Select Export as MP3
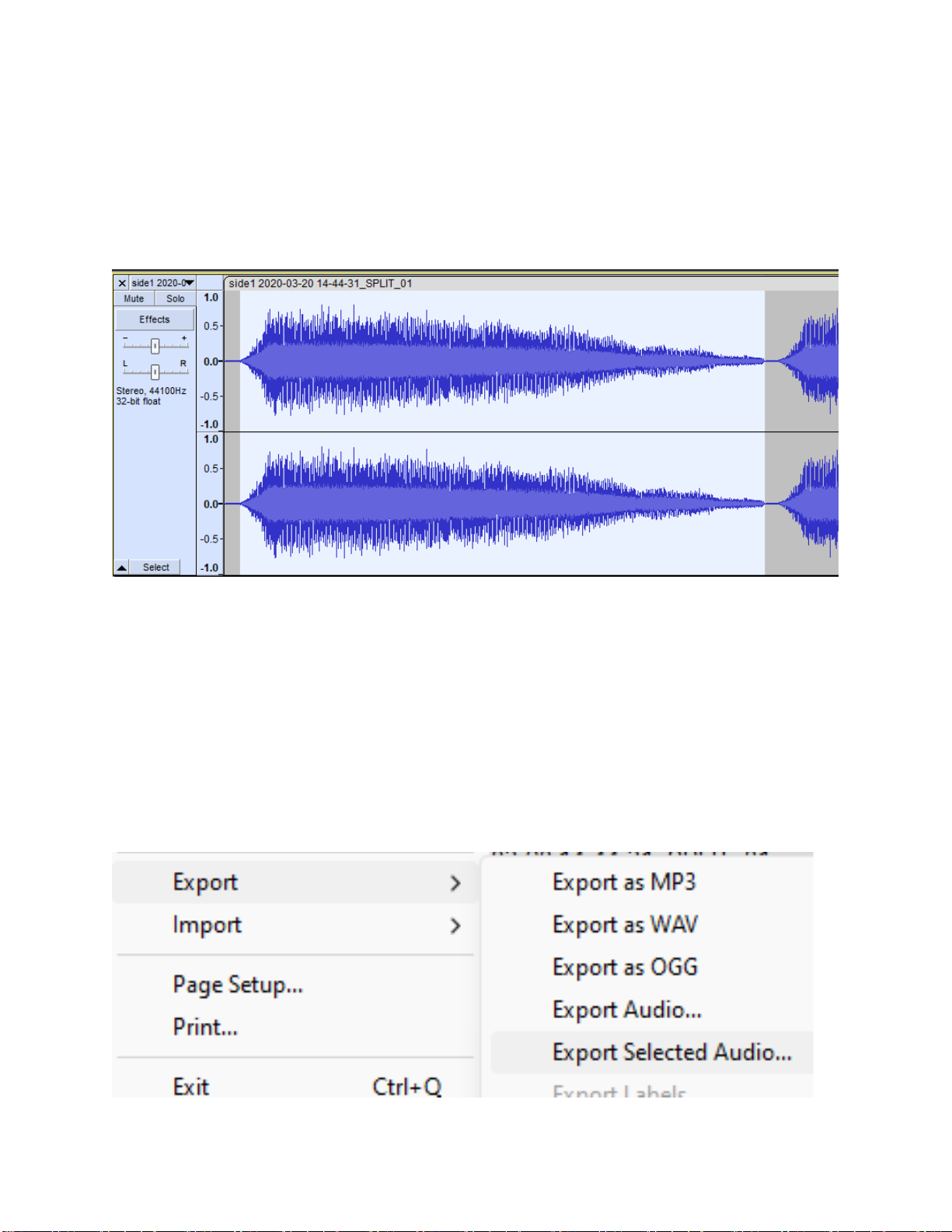 tap(624, 882)
